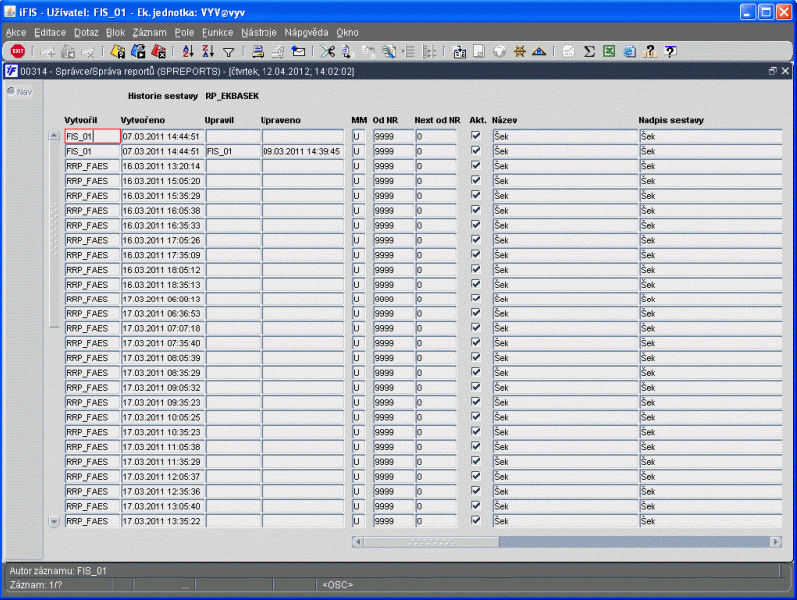
Task: Click the cancel query red folder icon
Action: tap(159, 51)
